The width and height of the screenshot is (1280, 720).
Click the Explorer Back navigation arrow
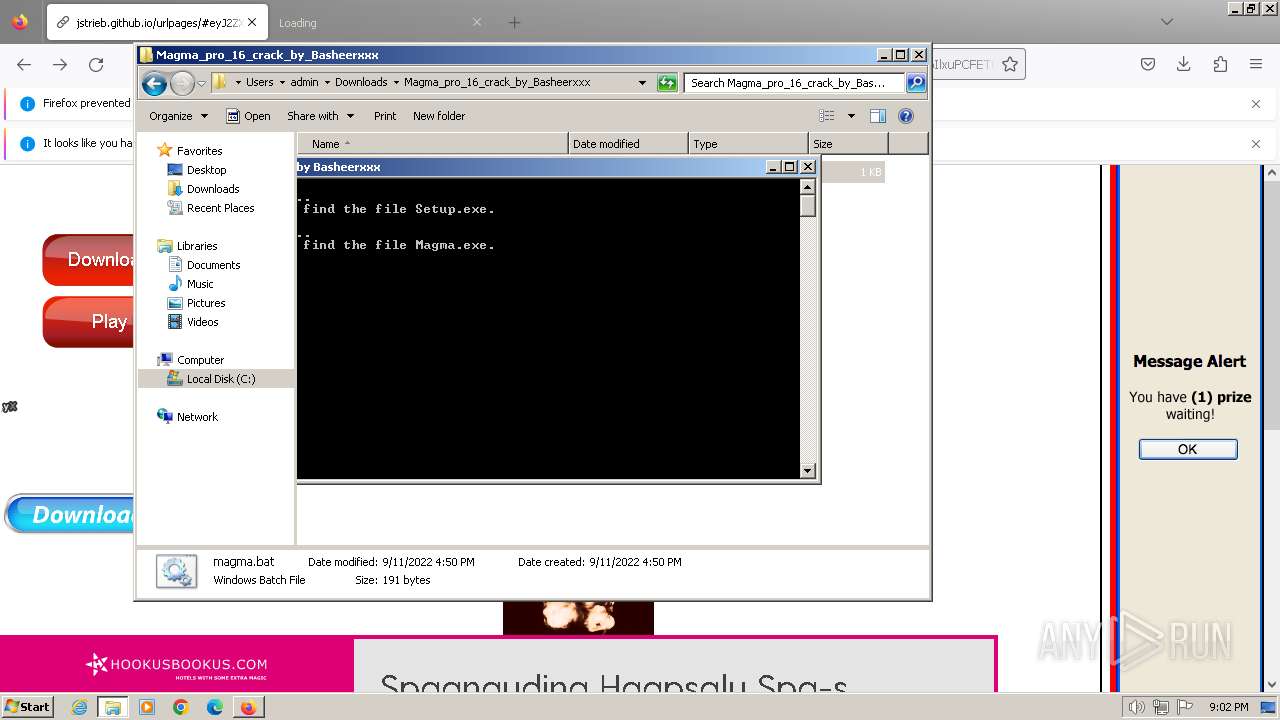tap(154, 83)
